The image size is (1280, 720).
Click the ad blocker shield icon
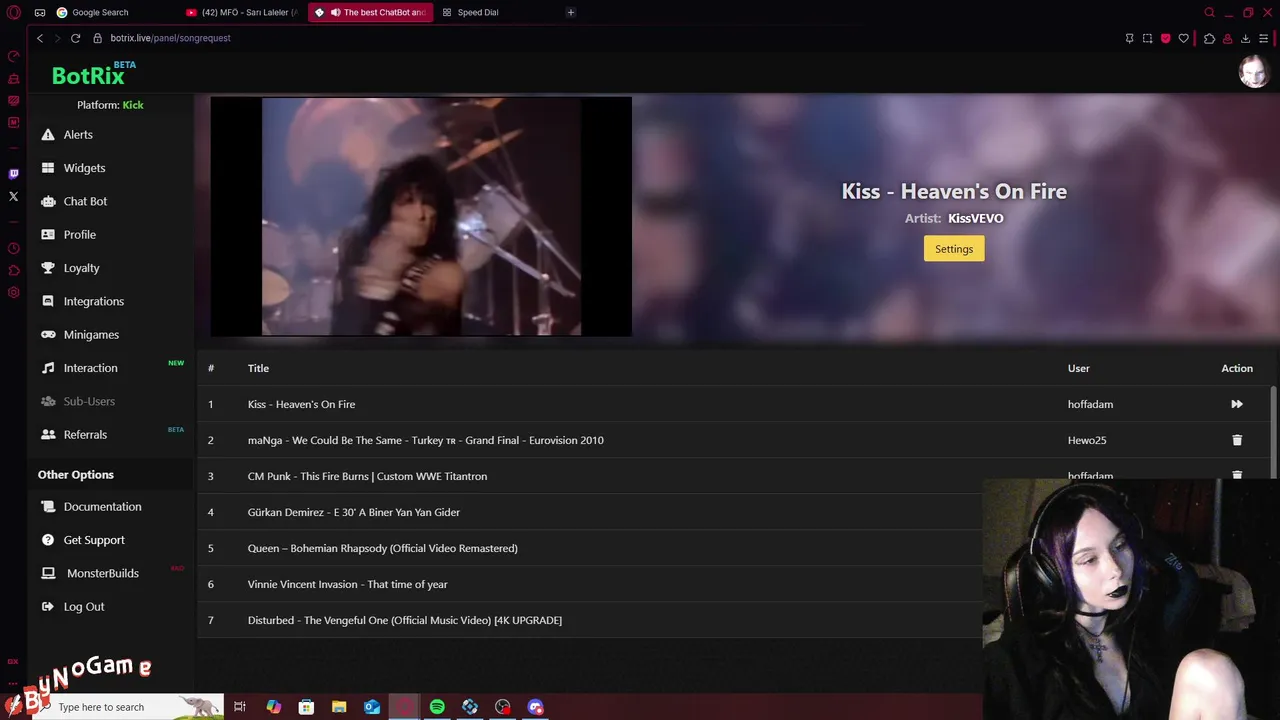tap(1166, 38)
